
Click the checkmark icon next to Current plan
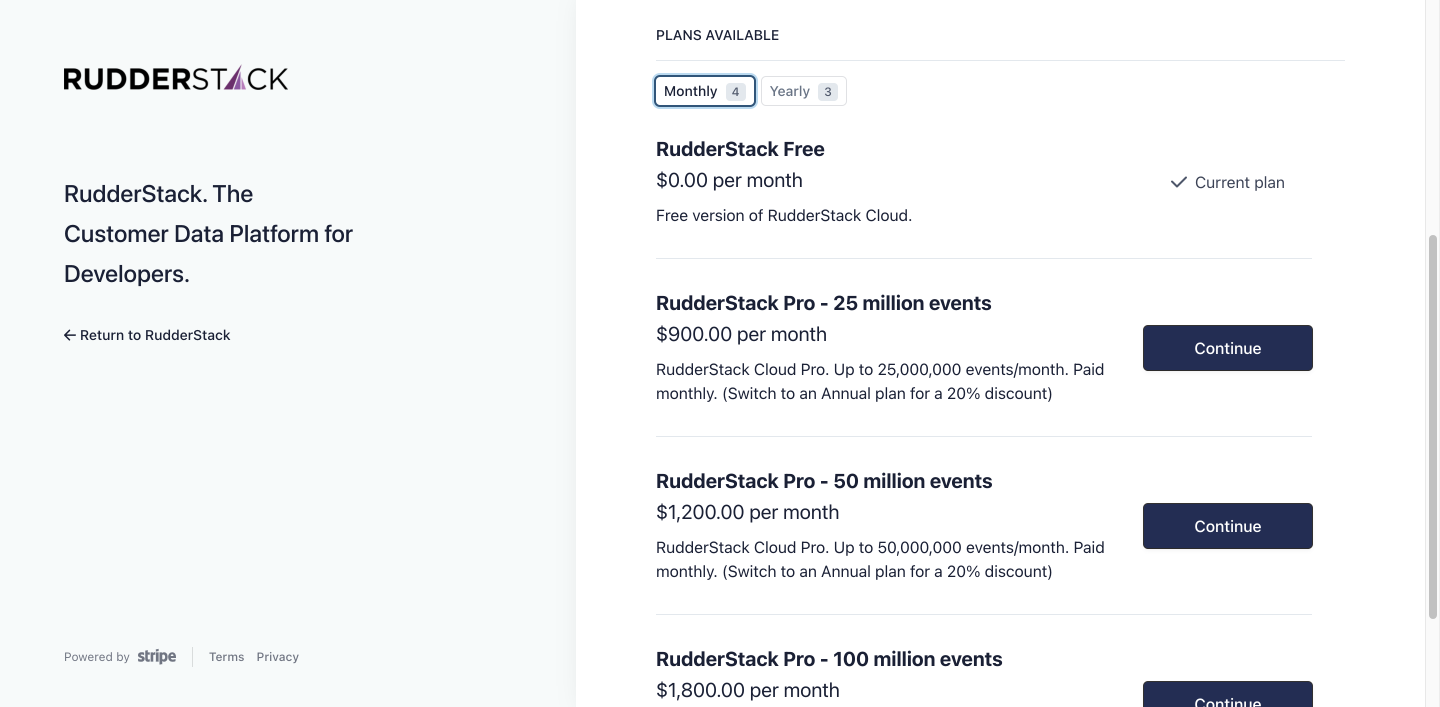[1179, 182]
